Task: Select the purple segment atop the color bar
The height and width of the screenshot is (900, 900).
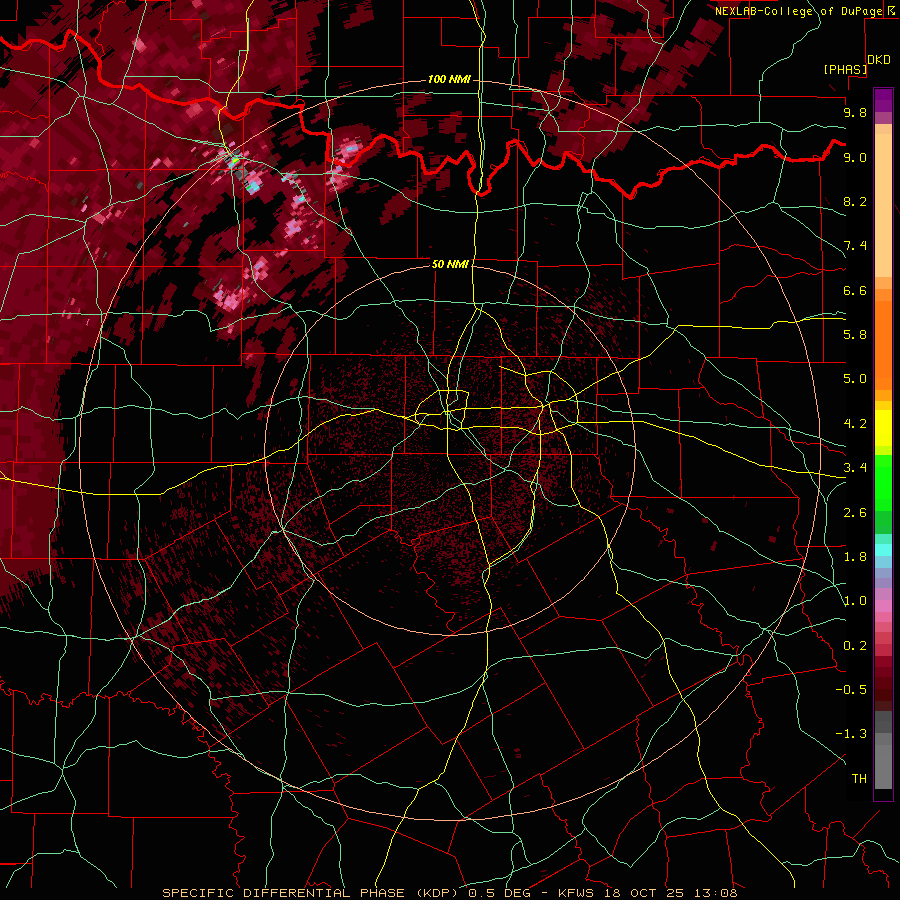Action: (883, 100)
